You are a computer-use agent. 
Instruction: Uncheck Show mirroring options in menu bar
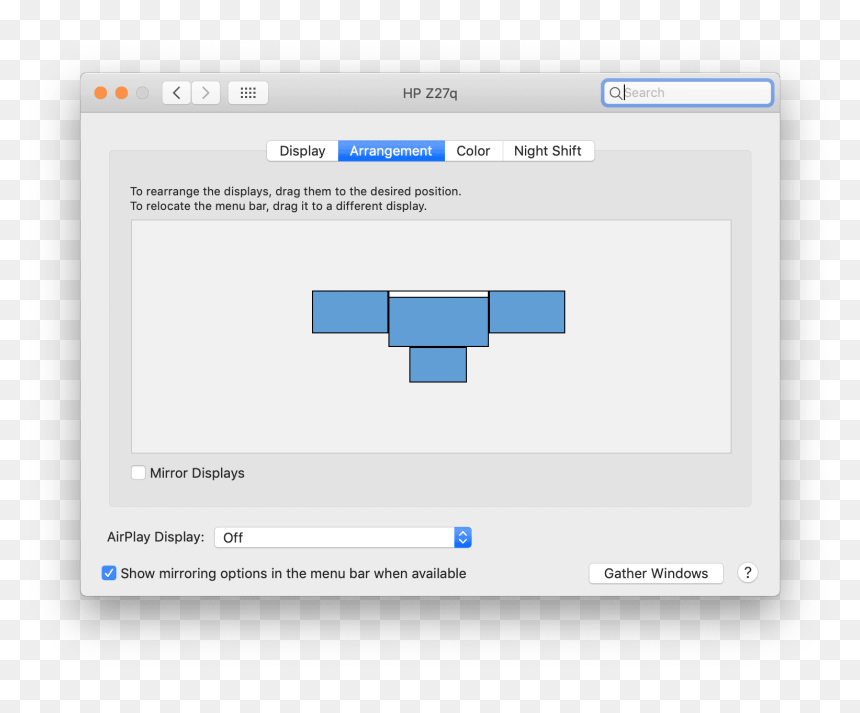click(109, 573)
